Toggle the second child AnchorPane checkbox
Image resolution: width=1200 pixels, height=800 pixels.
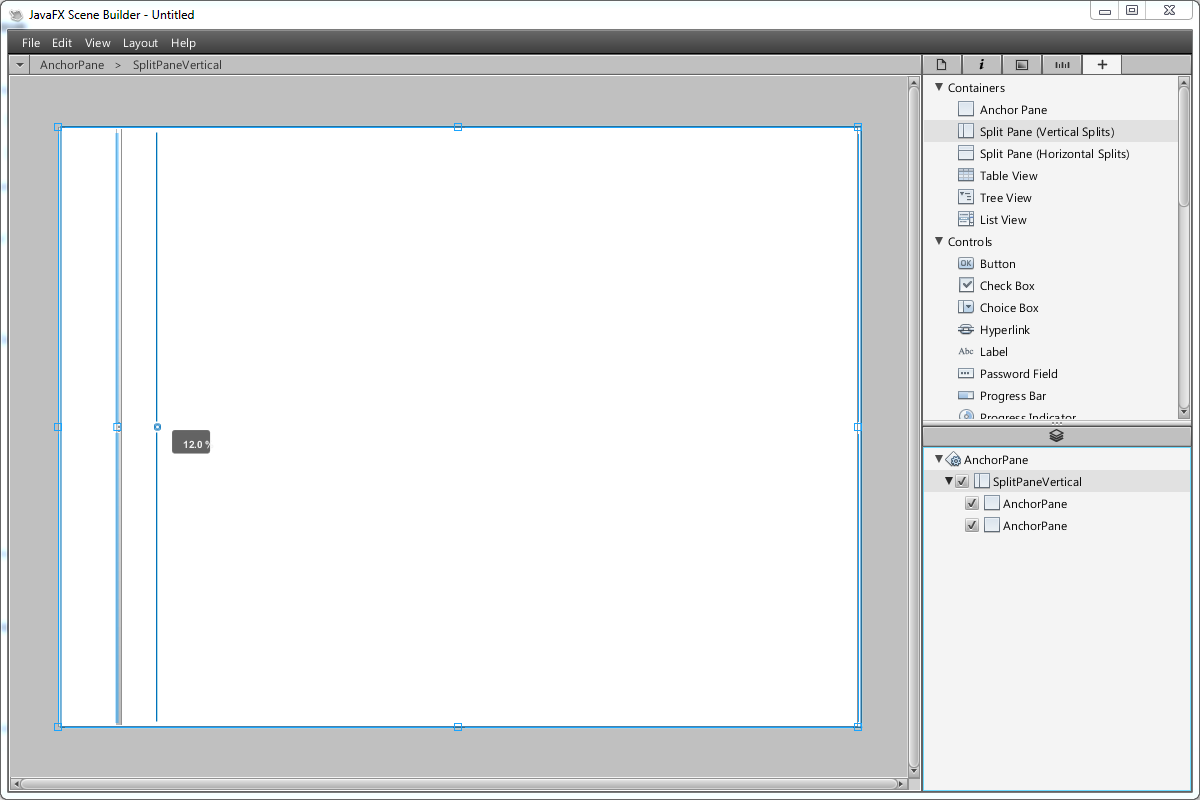[x=971, y=525]
